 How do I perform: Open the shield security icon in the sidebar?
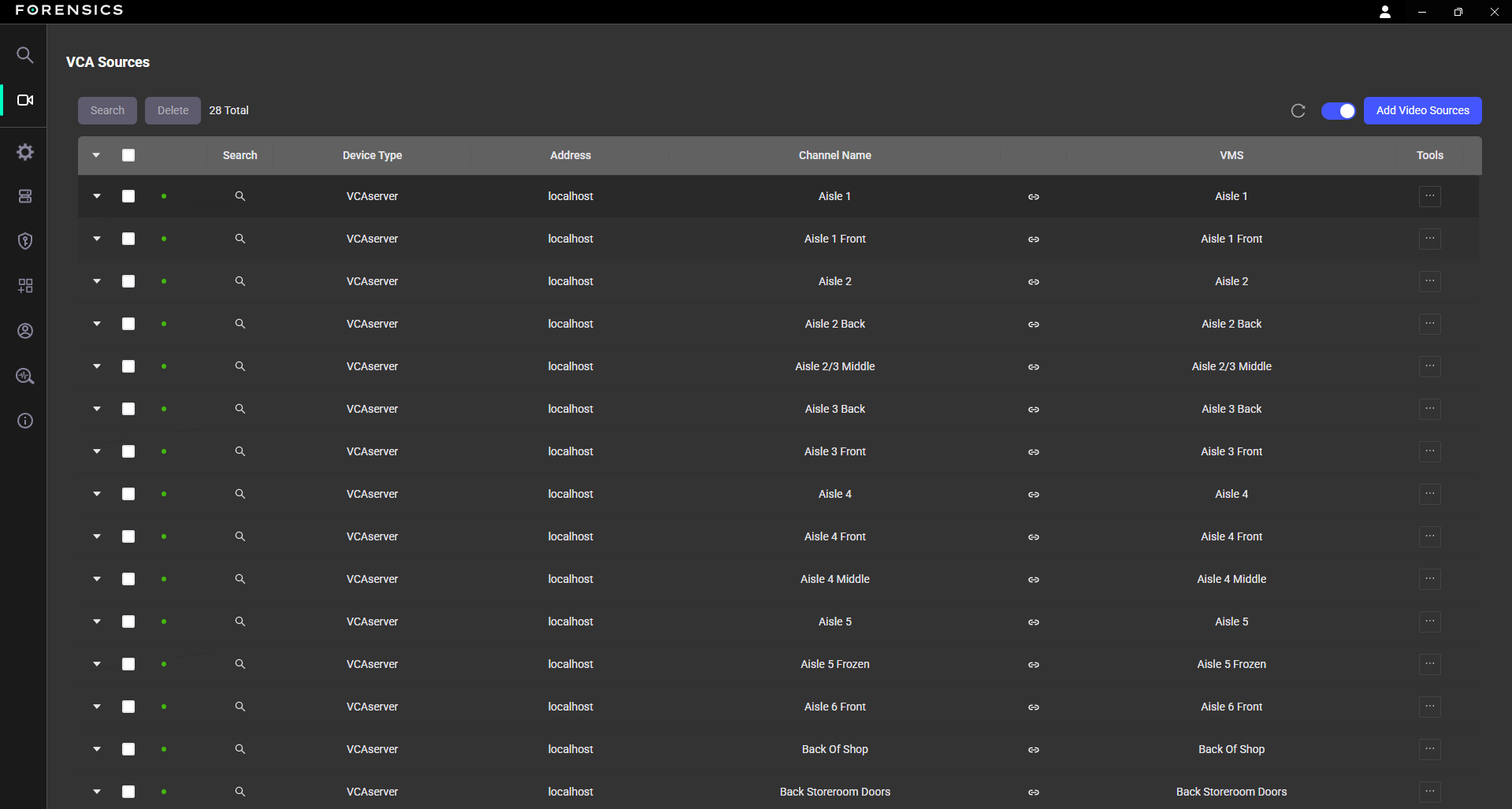click(x=25, y=241)
